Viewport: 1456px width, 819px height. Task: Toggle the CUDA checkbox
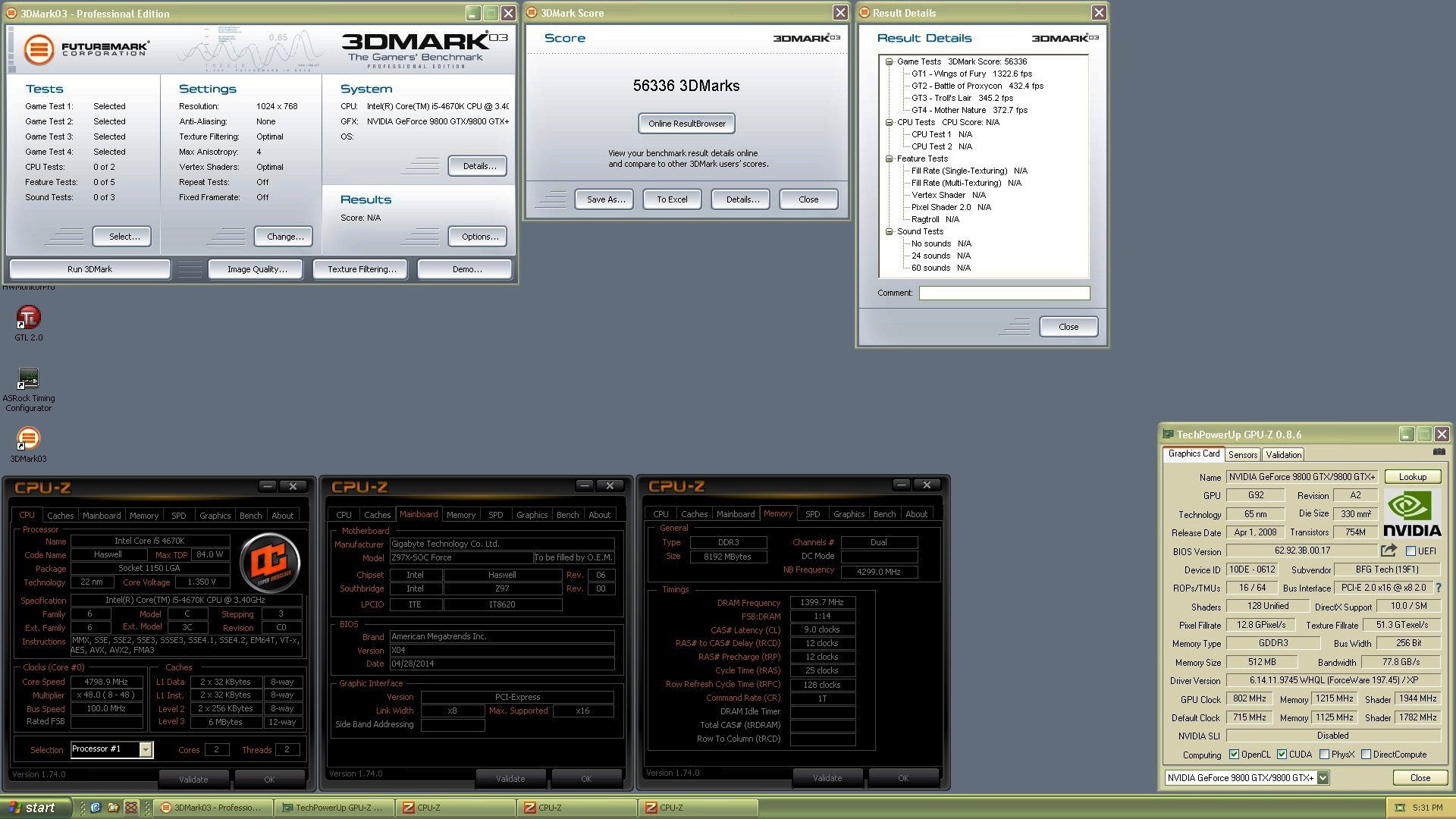(1282, 755)
